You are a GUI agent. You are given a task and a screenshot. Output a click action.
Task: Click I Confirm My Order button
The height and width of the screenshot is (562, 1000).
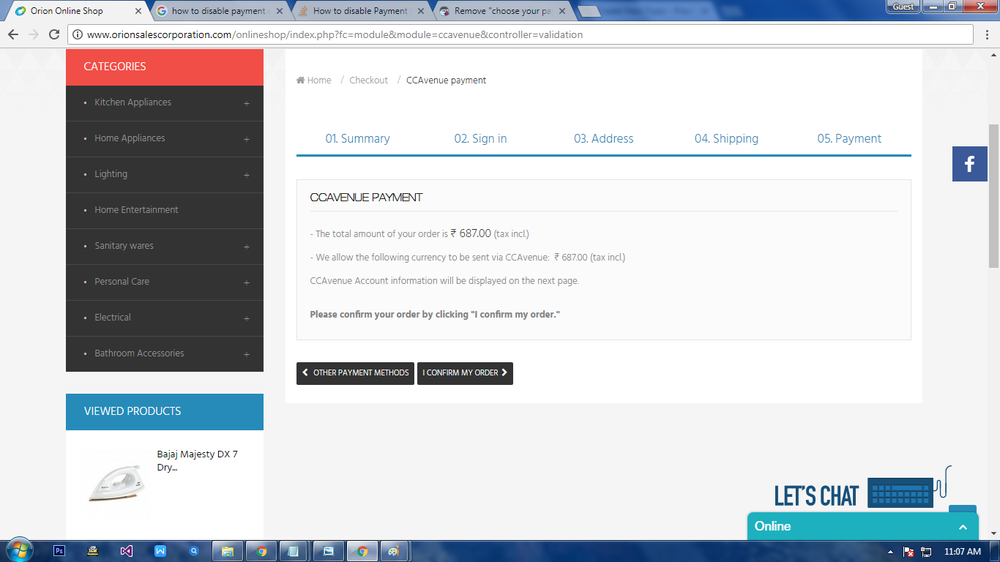[x=465, y=373]
